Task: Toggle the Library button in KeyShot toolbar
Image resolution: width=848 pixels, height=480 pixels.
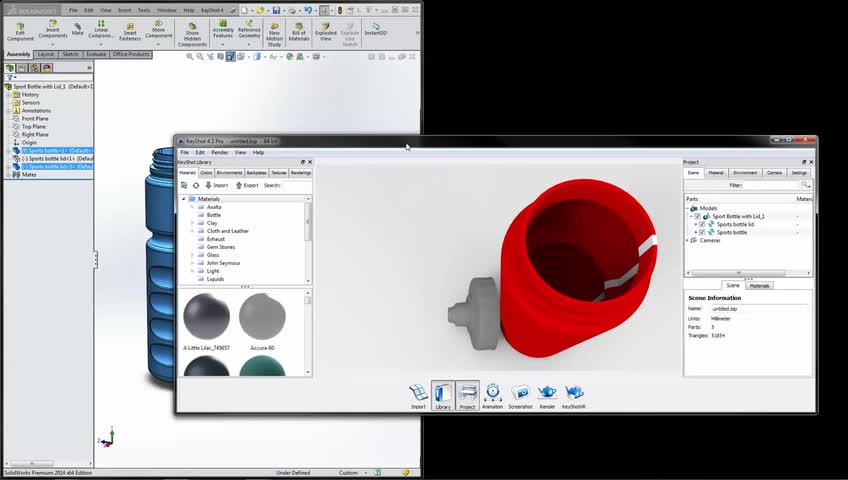Action: pyautogui.click(x=443, y=396)
